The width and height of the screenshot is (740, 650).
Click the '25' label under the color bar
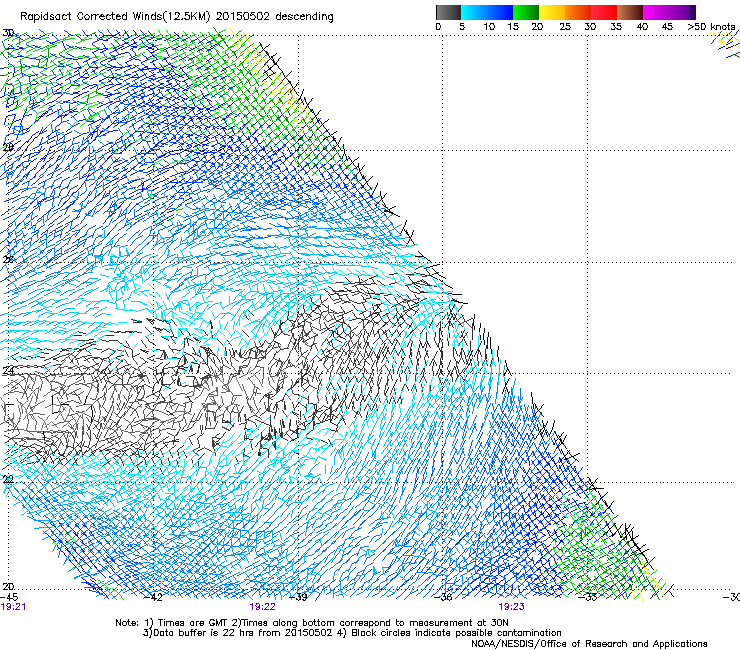point(565,27)
